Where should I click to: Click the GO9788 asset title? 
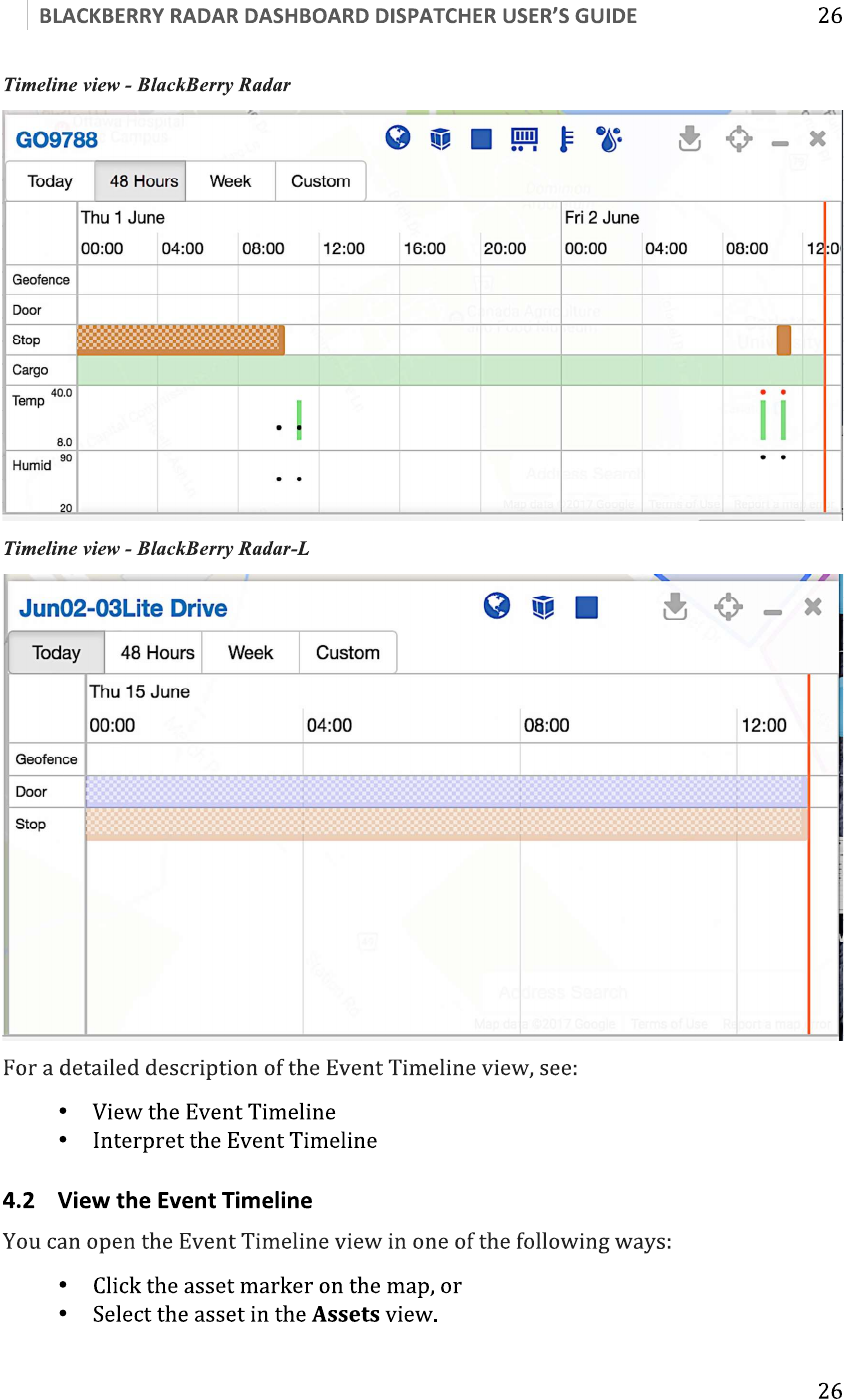click(57, 140)
